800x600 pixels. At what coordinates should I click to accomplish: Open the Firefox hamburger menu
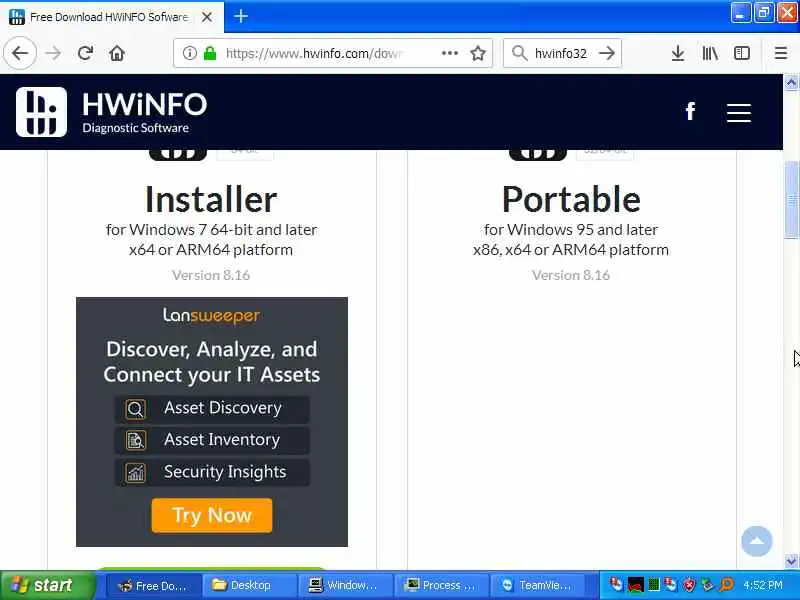point(780,53)
